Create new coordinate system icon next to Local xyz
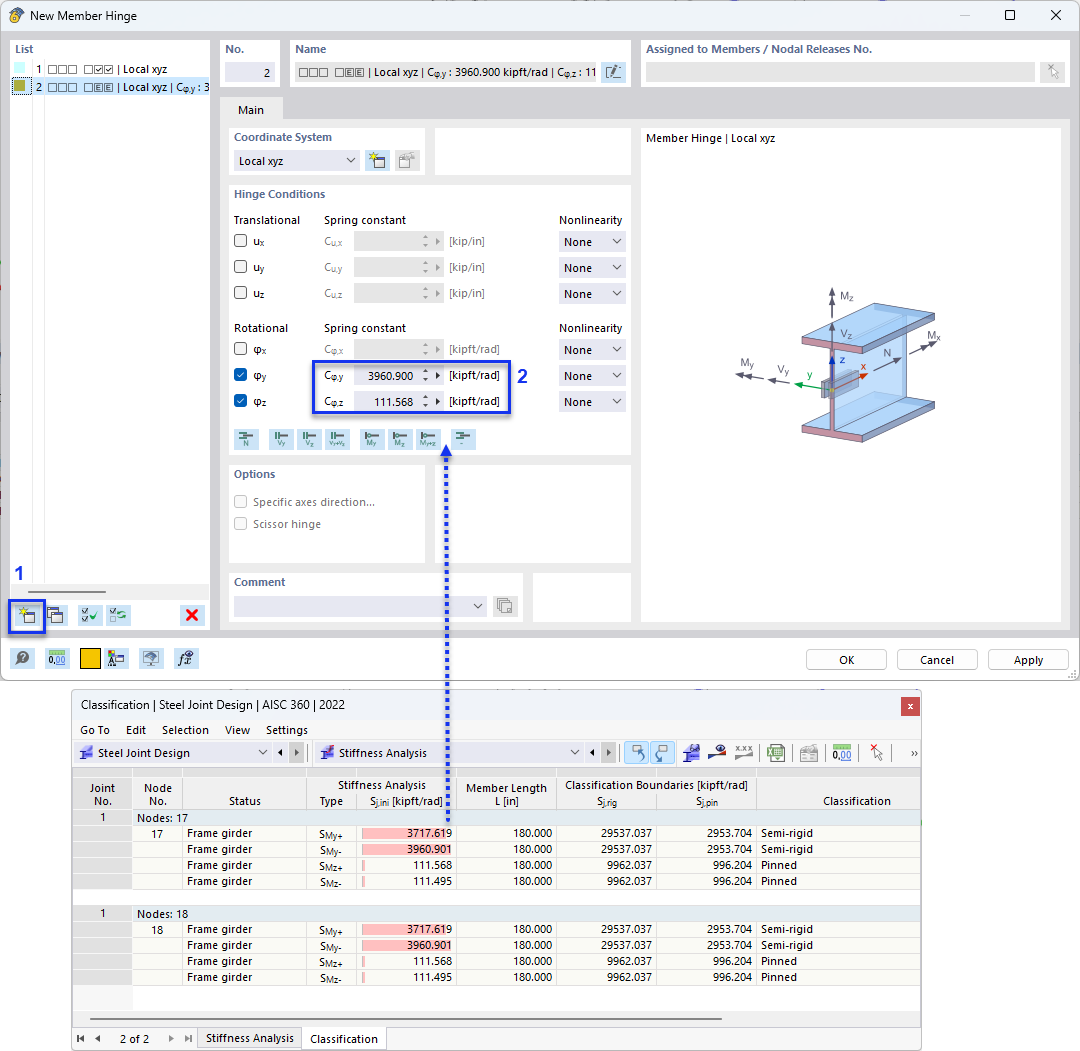 [377, 161]
